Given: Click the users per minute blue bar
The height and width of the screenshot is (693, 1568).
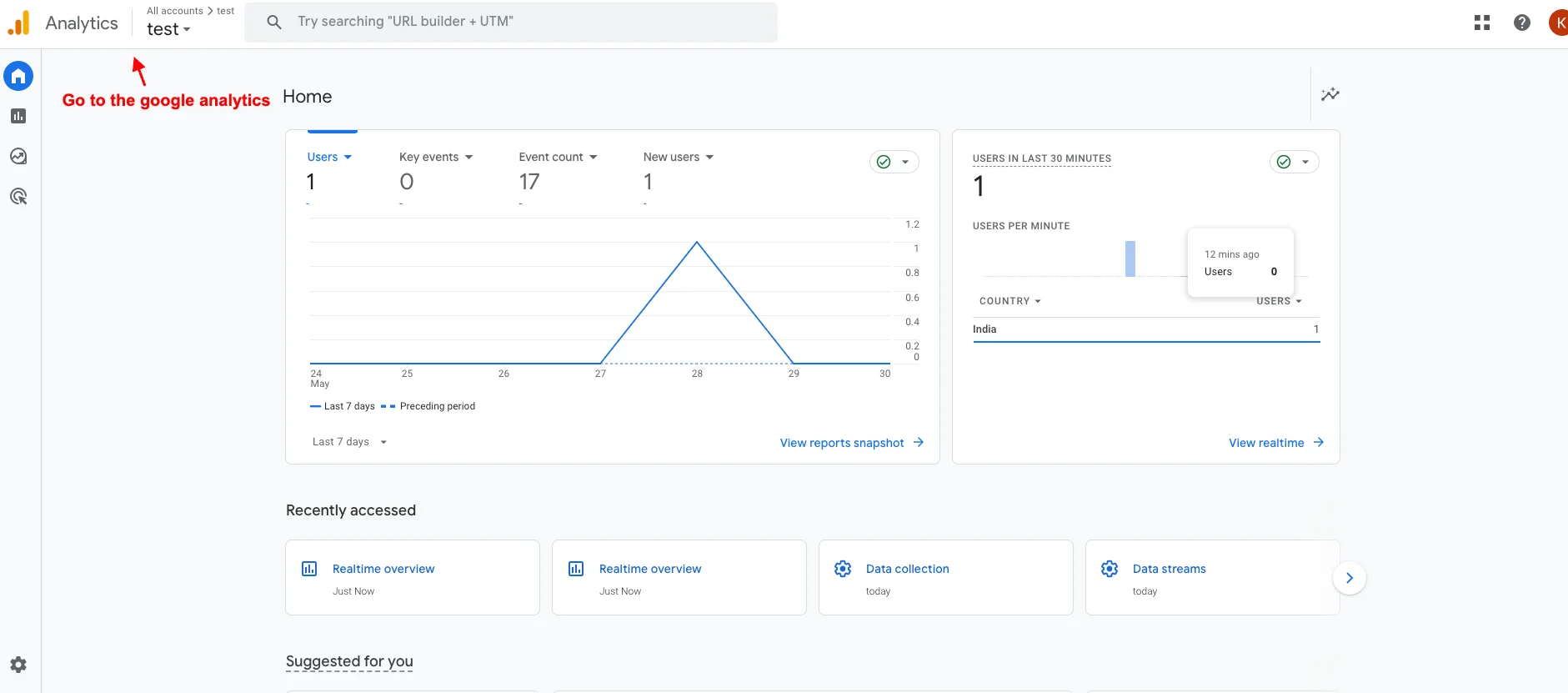Looking at the screenshot, I should (x=1130, y=259).
